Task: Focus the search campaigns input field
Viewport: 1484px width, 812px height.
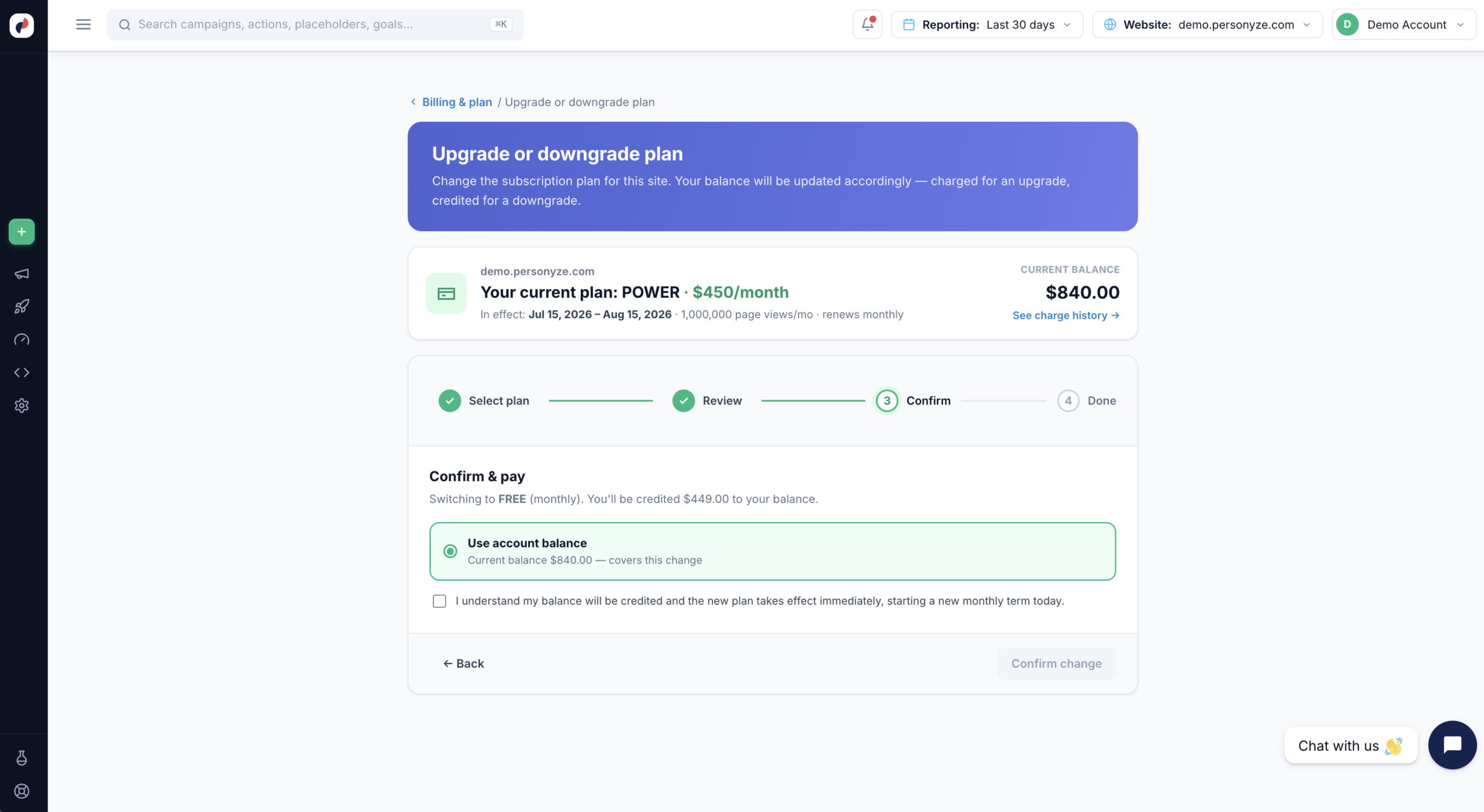Action: coord(315,24)
